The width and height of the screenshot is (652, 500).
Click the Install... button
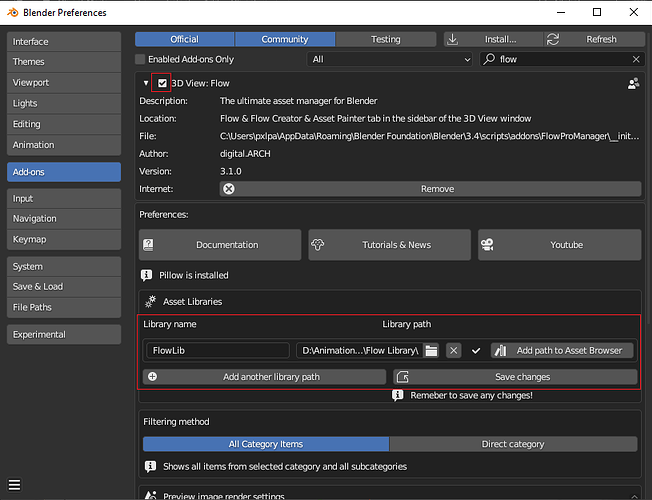[x=494, y=39]
